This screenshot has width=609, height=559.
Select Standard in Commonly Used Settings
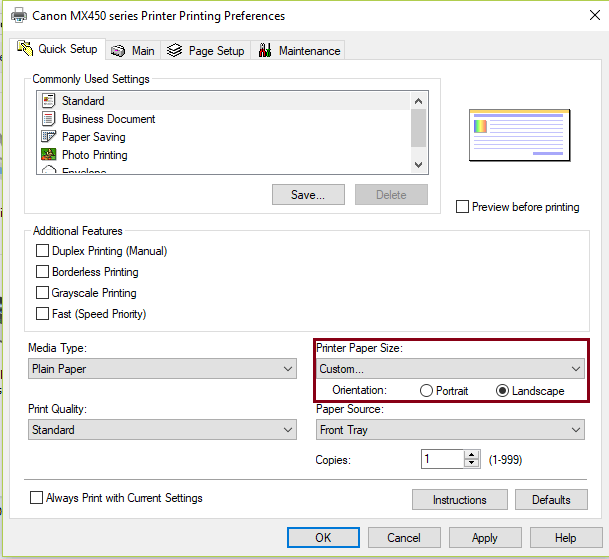click(224, 101)
